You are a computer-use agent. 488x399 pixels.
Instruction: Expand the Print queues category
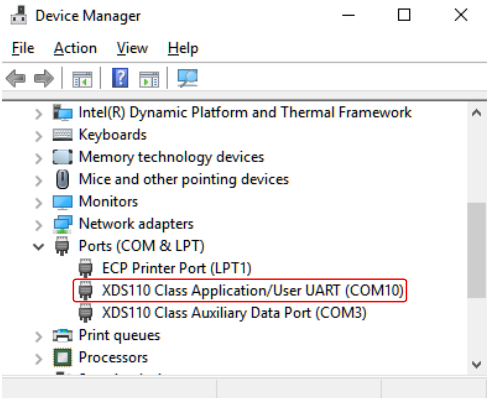tap(39, 336)
